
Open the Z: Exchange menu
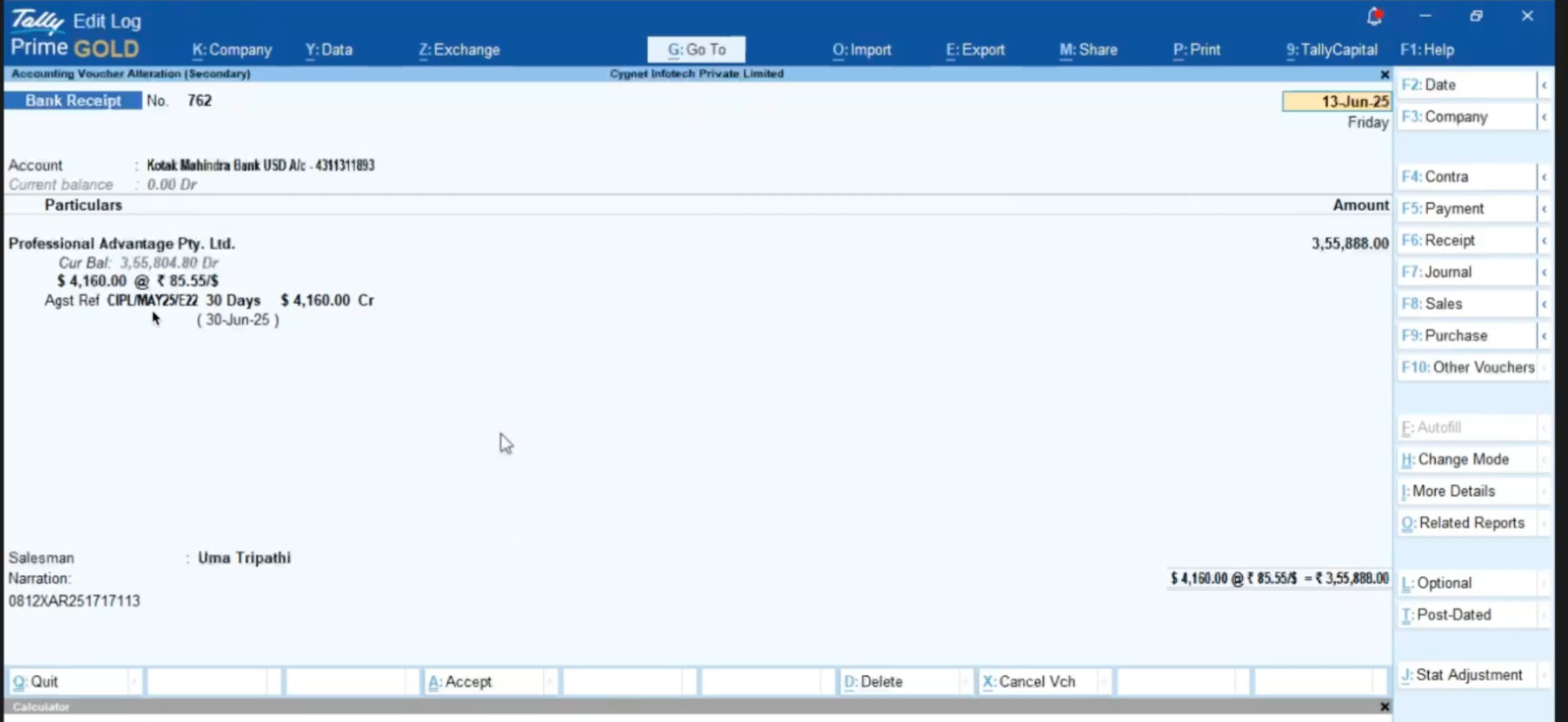[x=459, y=50]
